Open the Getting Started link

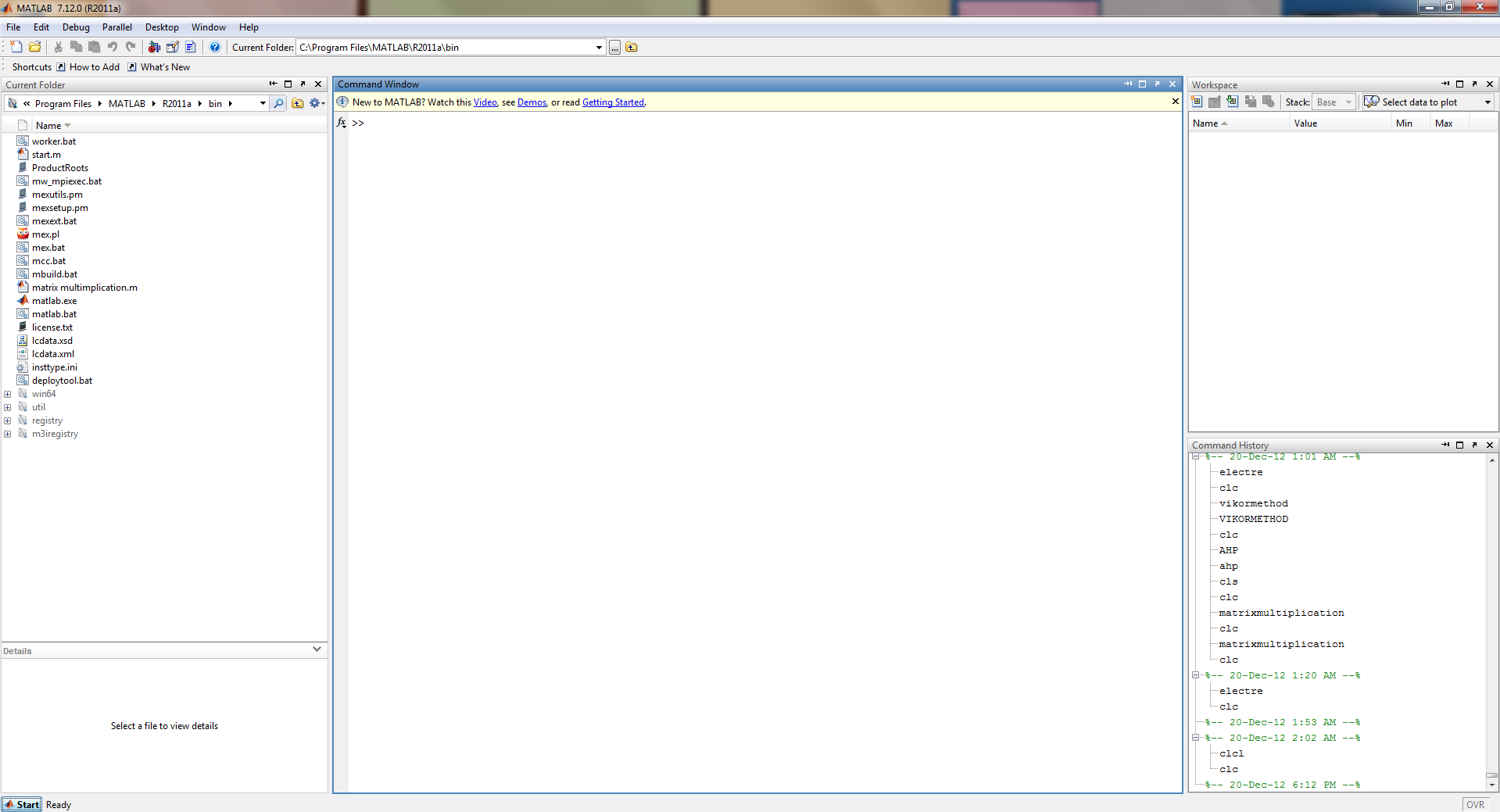613,102
